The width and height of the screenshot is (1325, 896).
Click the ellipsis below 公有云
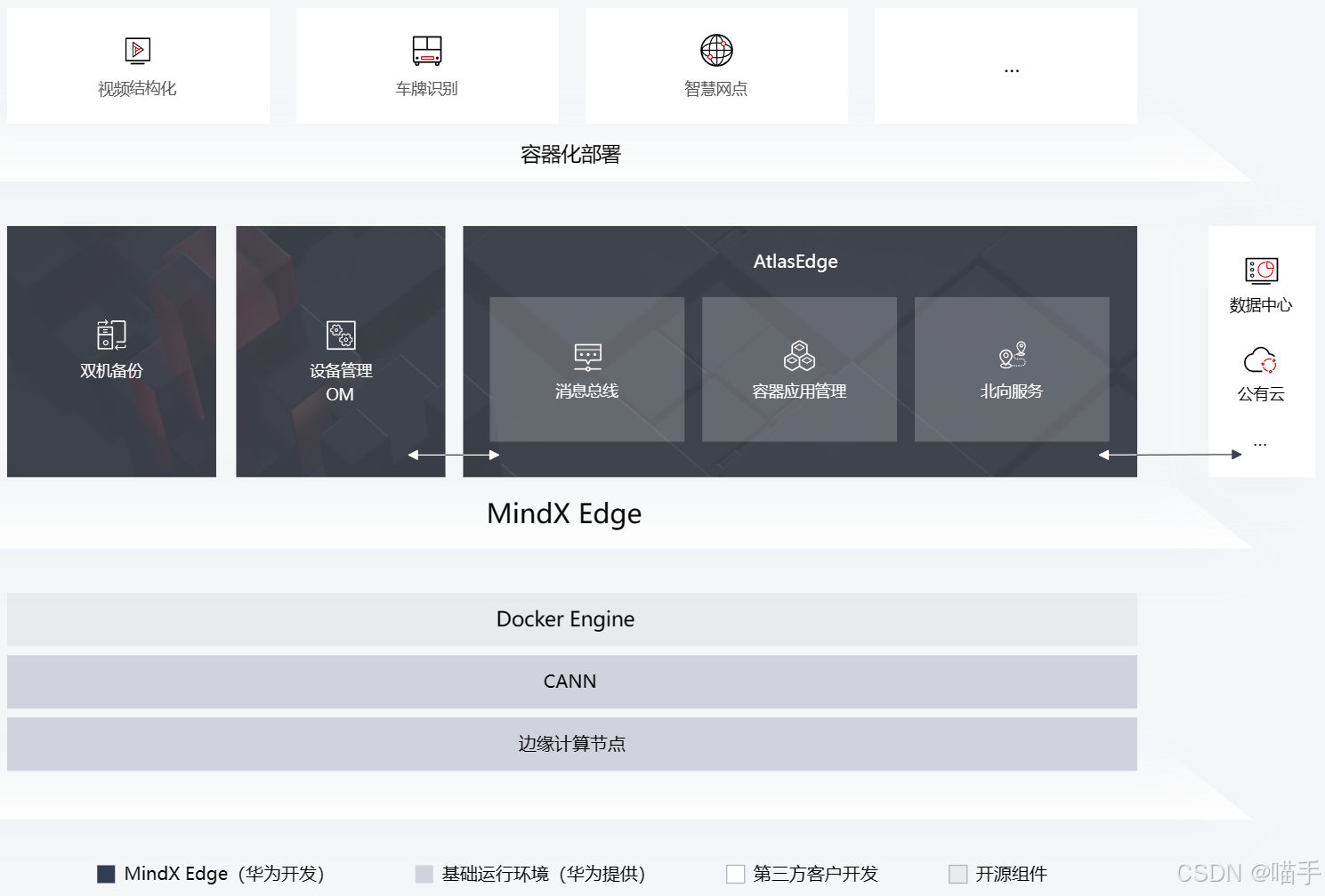tap(1260, 444)
